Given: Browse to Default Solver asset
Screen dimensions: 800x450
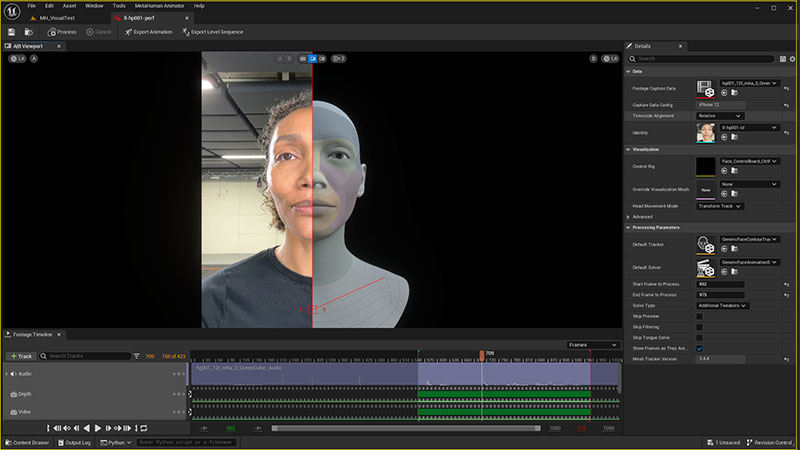Looking at the screenshot, I should click(x=734, y=271).
